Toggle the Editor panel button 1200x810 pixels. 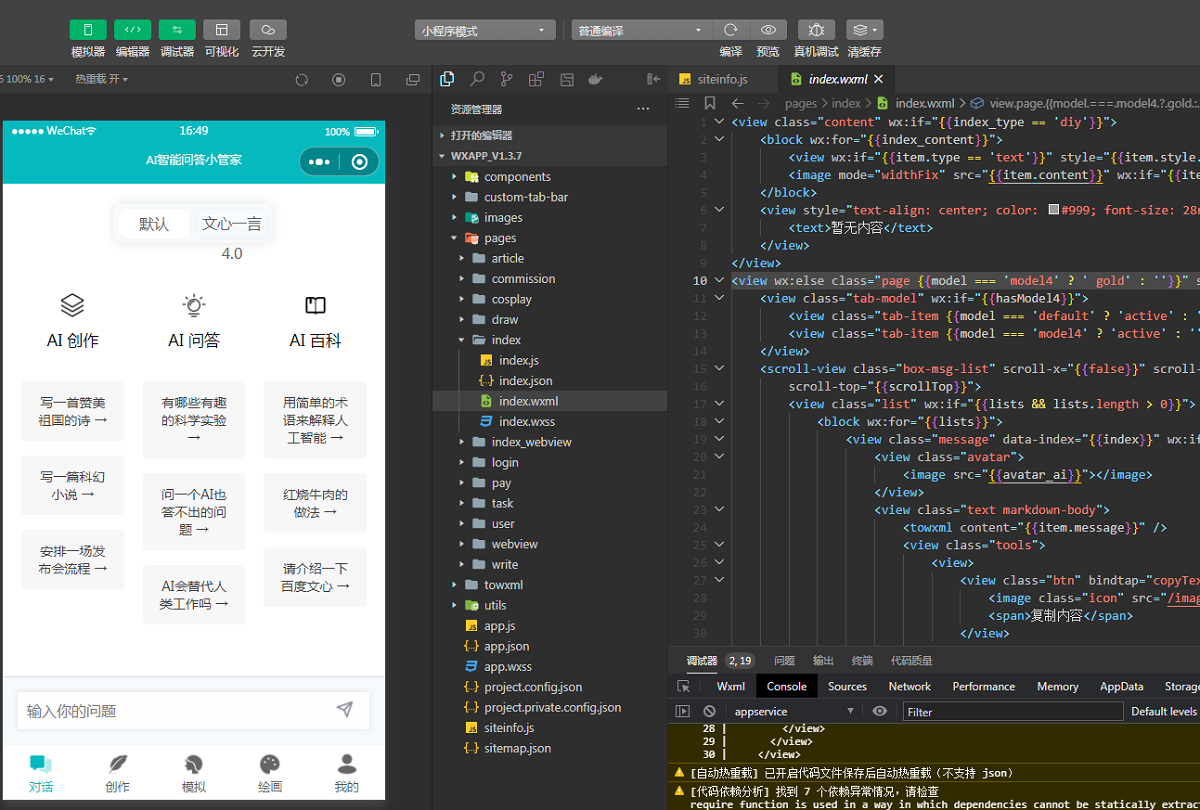(x=132, y=30)
